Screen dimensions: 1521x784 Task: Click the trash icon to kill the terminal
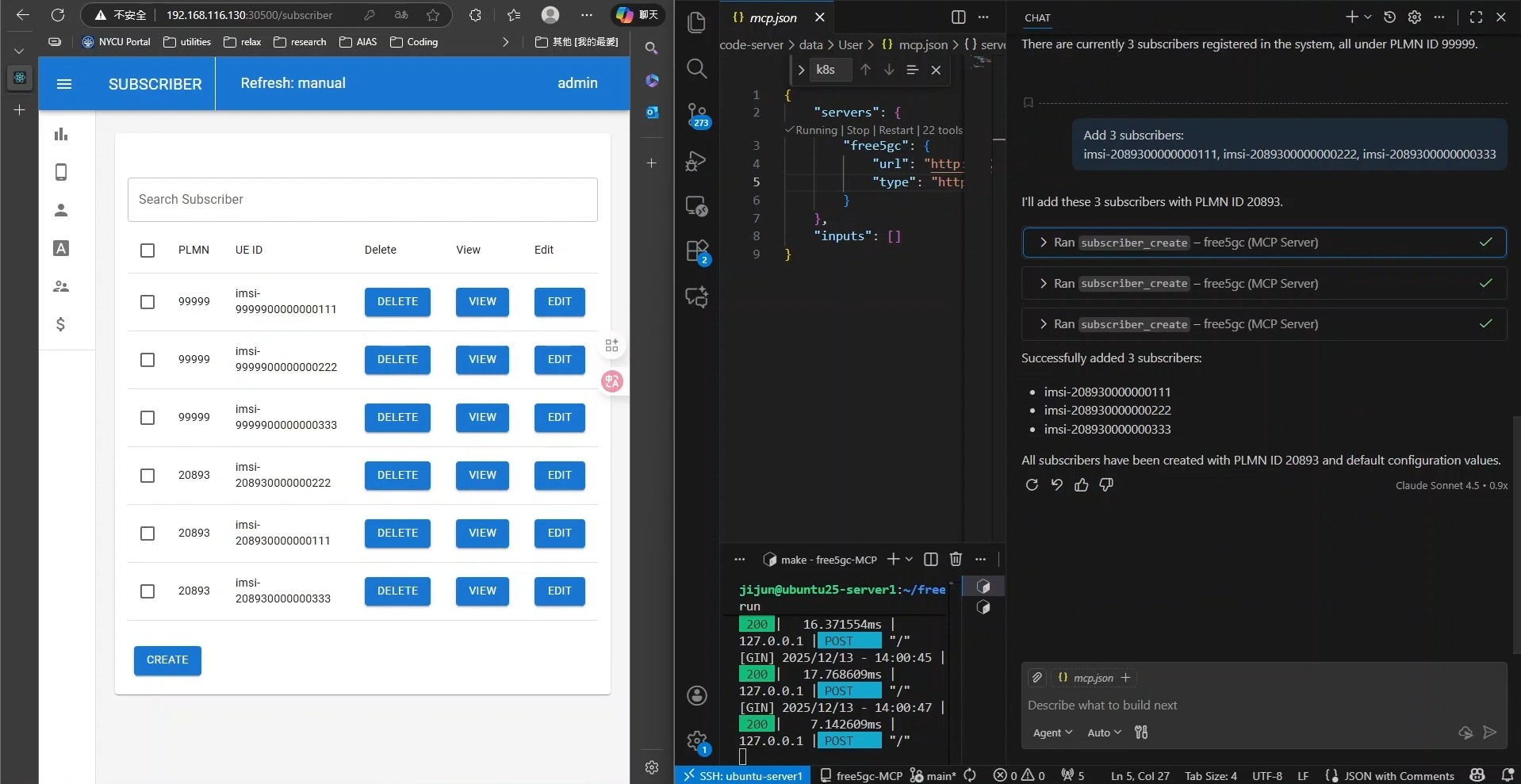tap(956, 559)
